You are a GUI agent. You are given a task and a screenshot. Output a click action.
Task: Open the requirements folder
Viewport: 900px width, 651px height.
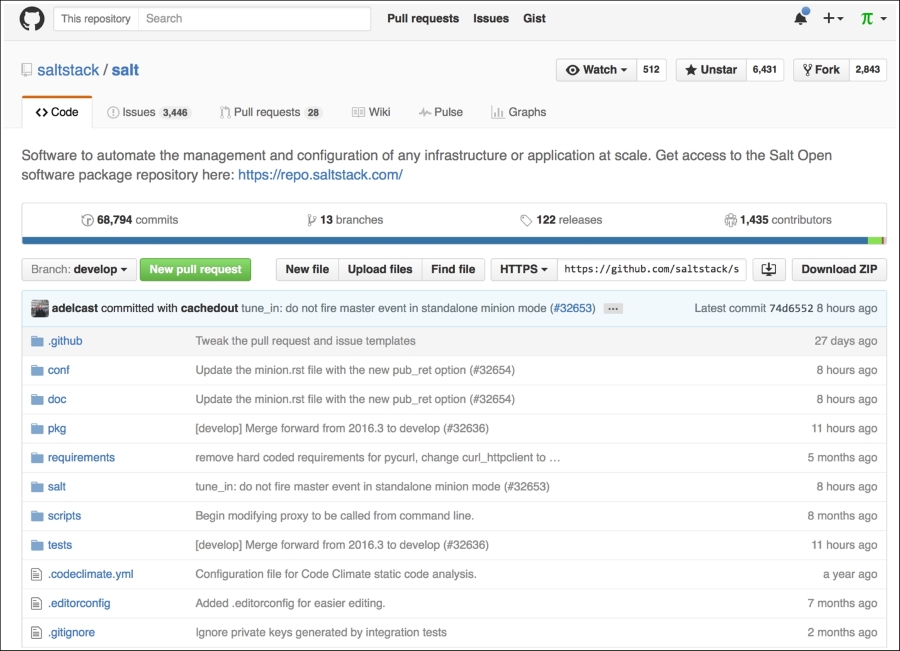81,458
